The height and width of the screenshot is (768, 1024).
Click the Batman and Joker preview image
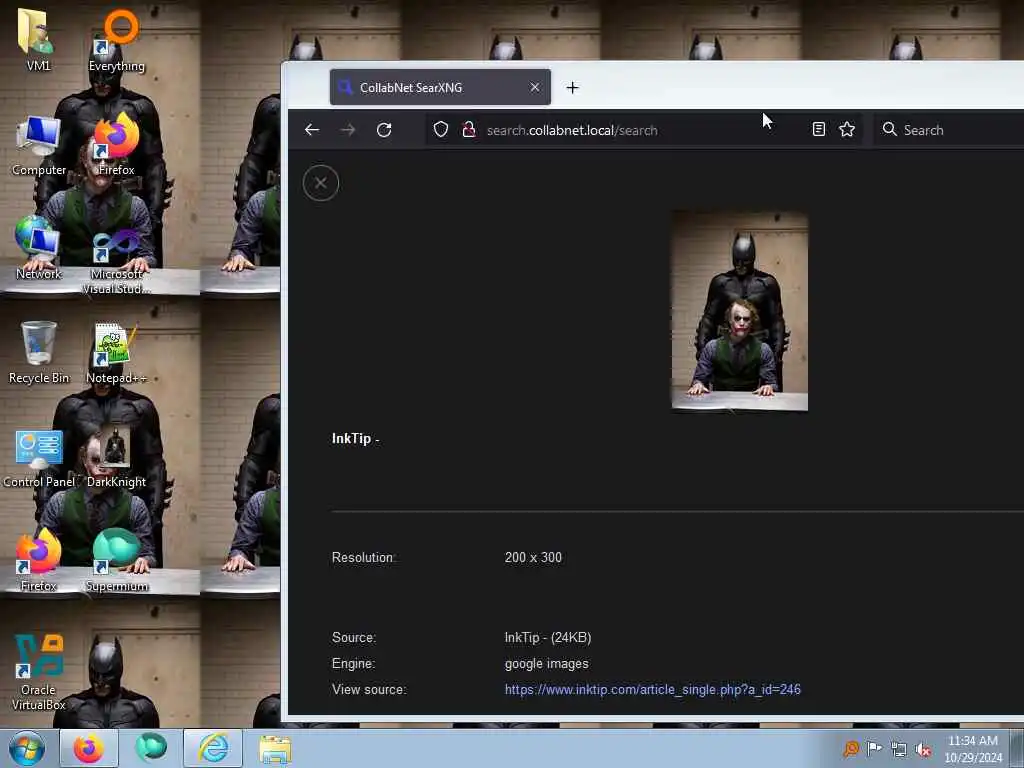pos(740,311)
